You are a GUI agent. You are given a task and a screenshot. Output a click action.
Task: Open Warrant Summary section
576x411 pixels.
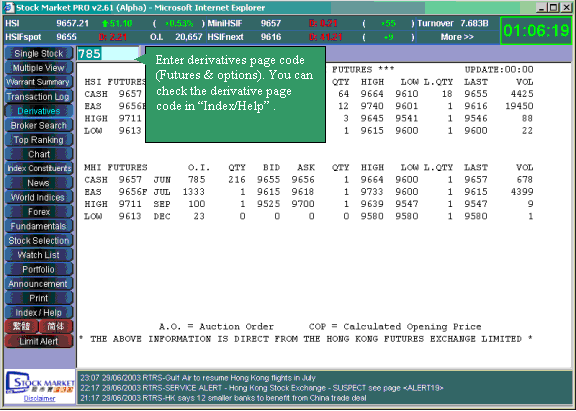pyautogui.click(x=39, y=82)
